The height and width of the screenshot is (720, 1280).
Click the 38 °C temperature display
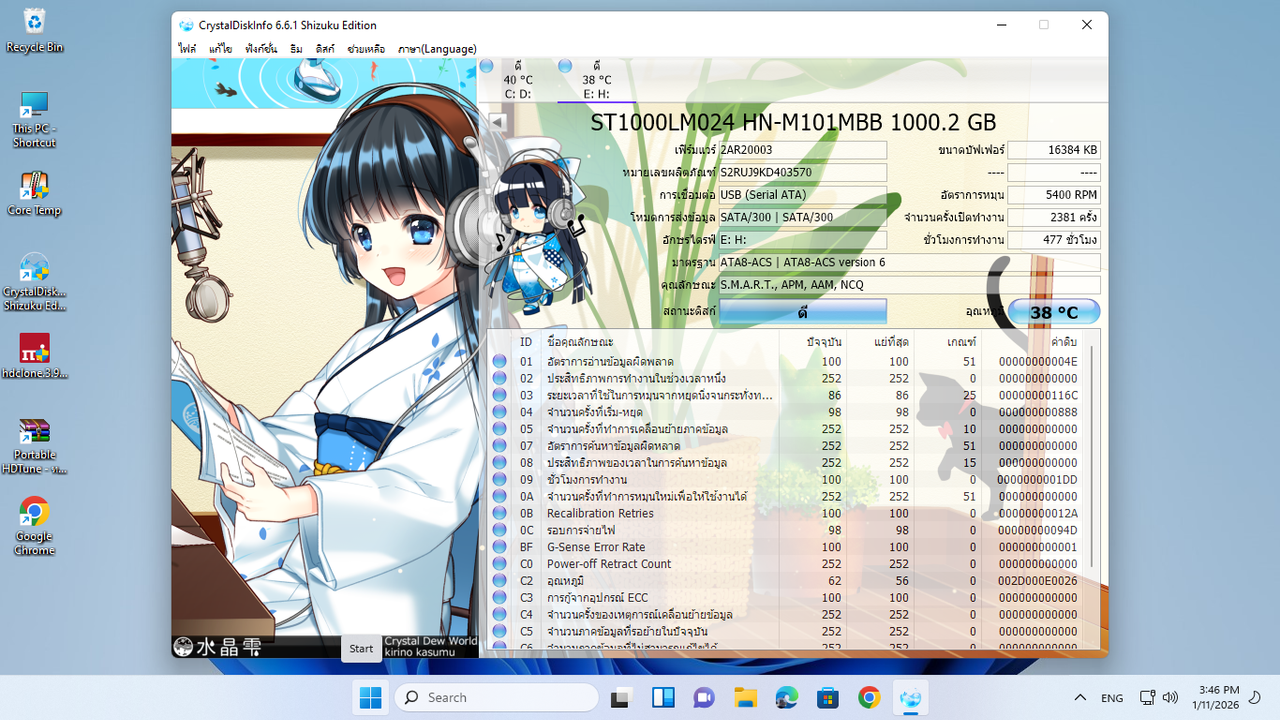tap(1053, 311)
